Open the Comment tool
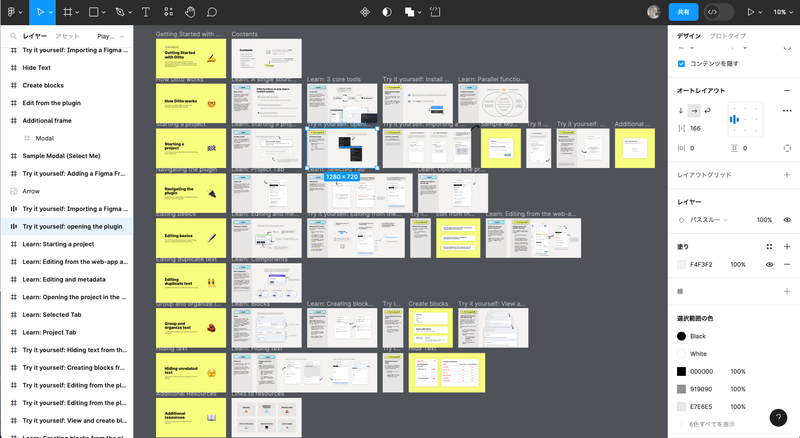 (x=212, y=12)
